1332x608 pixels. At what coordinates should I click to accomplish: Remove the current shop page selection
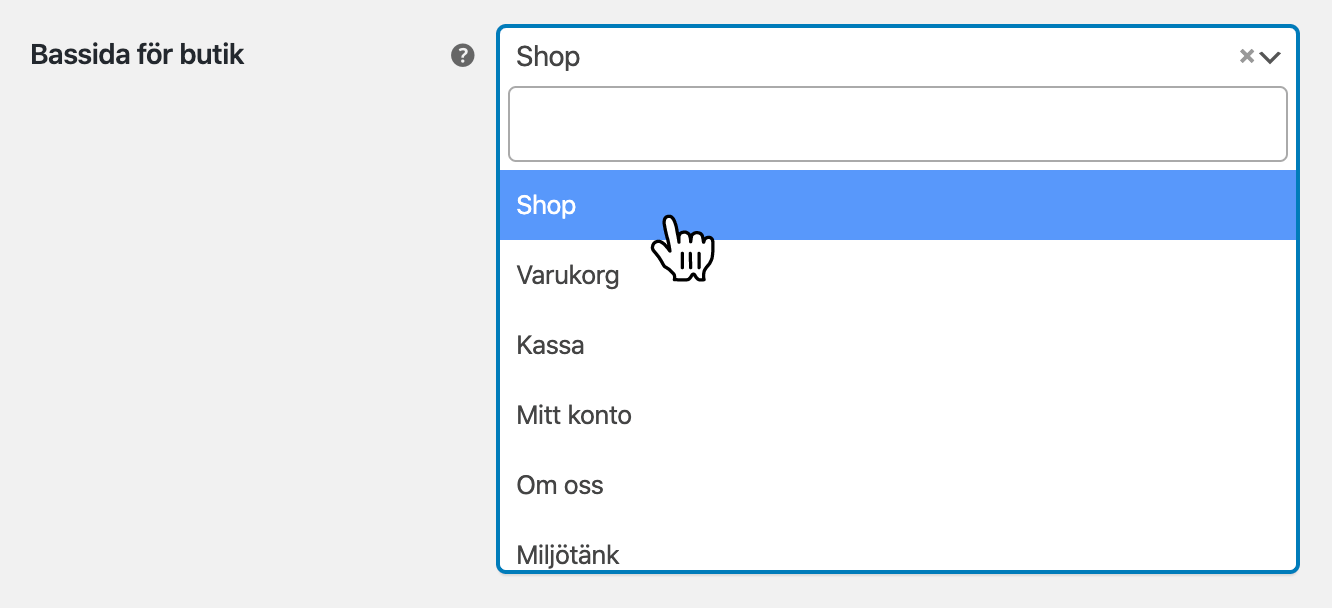pyautogui.click(x=1246, y=56)
